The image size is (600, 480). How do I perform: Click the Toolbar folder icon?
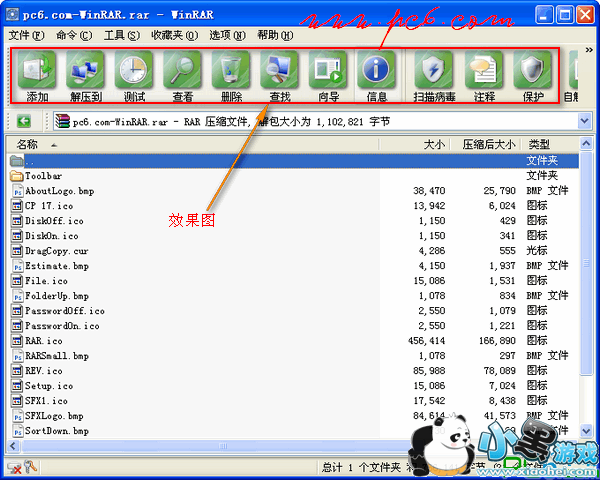(16, 176)
